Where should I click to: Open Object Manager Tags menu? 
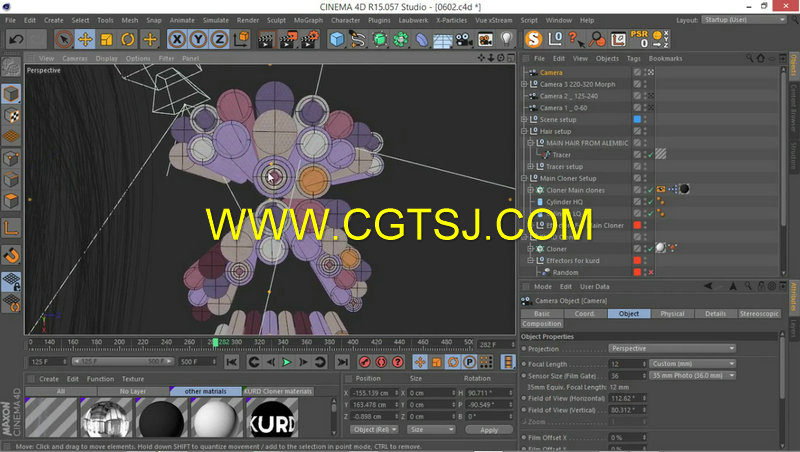tap(634, 59)
